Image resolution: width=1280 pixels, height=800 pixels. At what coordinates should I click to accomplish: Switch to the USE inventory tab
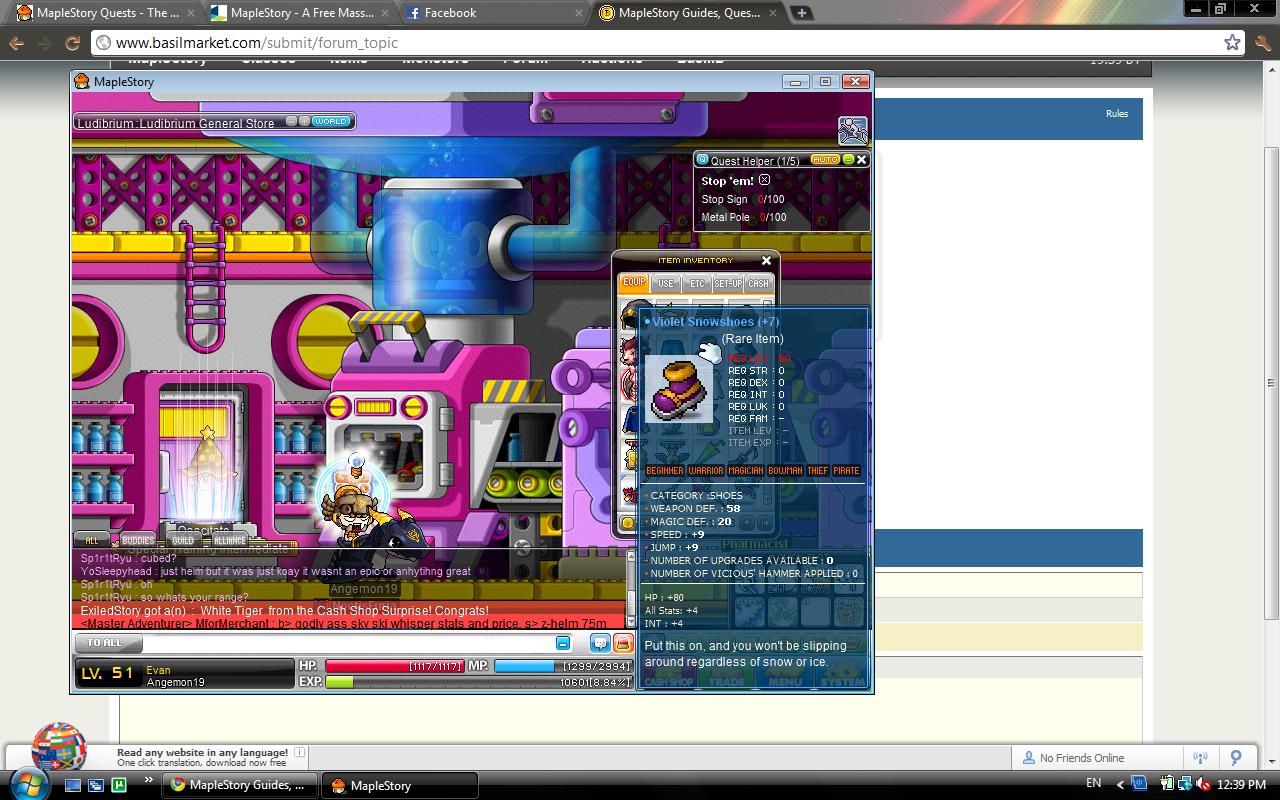(665, 284)
